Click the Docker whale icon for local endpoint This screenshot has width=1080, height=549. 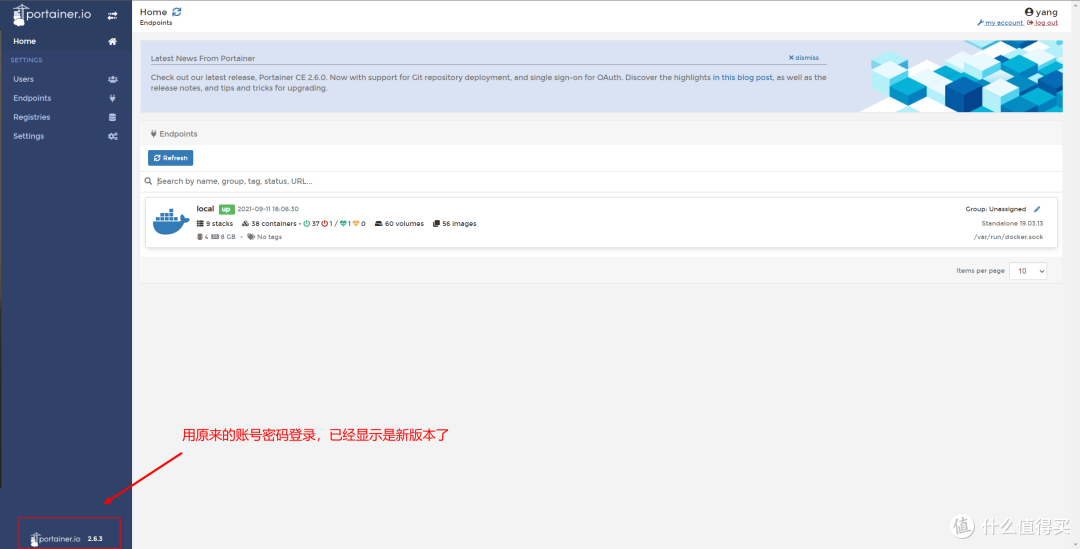pos(170,222)
